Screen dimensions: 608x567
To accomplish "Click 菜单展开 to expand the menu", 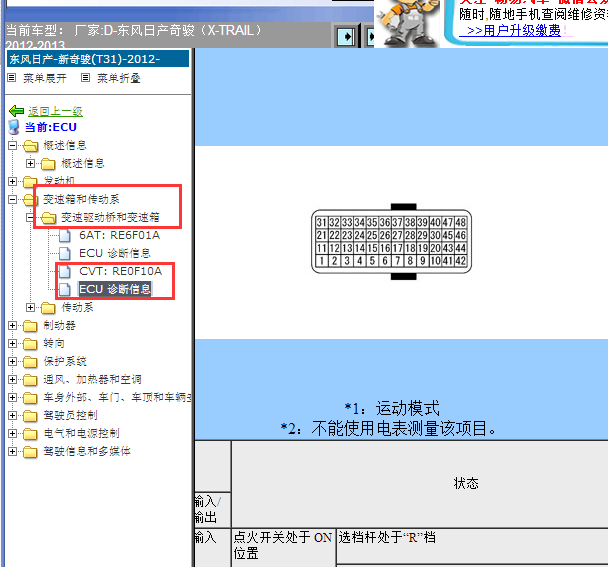I will pyautogui.click(x=45, y=78).
